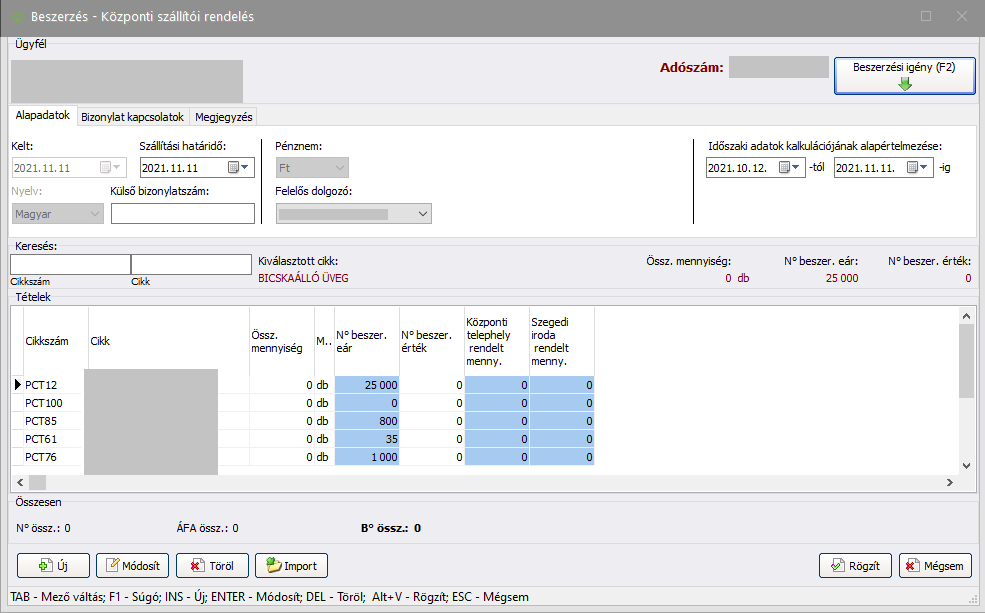
Task: Open calendar for Szállítási határidő date
Action: [239, 168]
